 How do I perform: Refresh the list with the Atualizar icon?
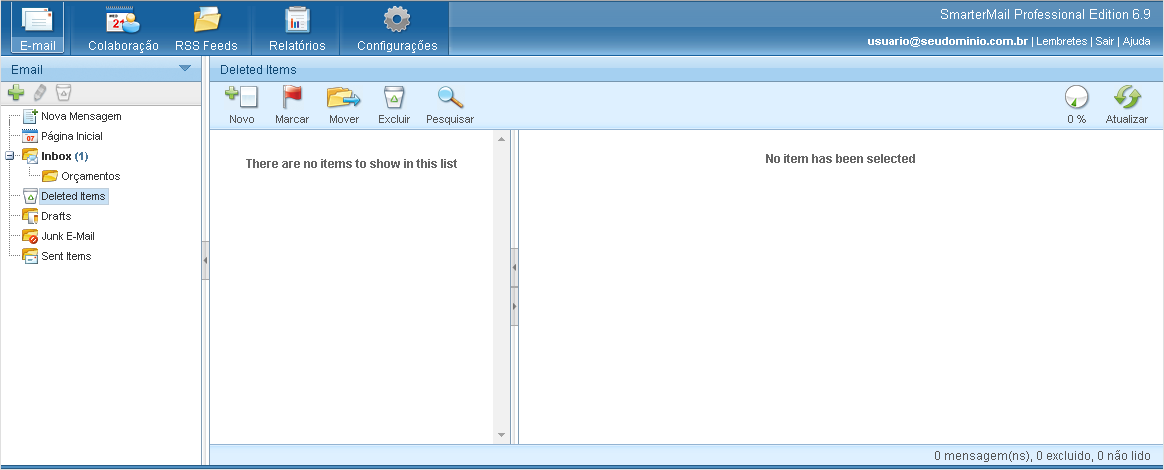point(1127,98)
